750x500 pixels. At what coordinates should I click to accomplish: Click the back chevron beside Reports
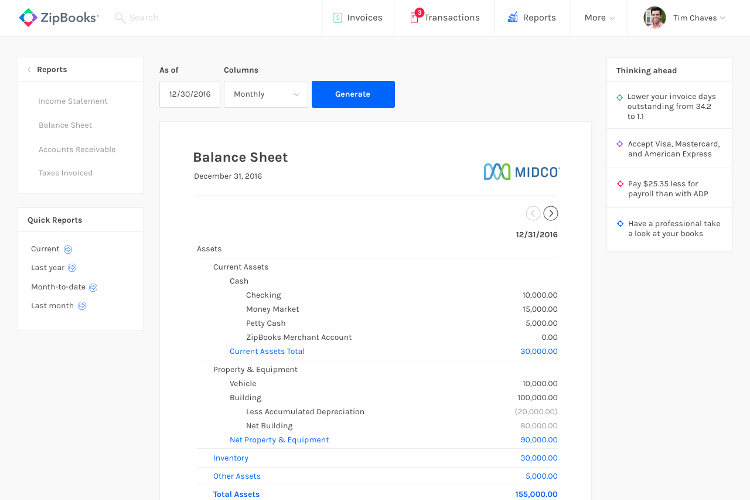29,70
